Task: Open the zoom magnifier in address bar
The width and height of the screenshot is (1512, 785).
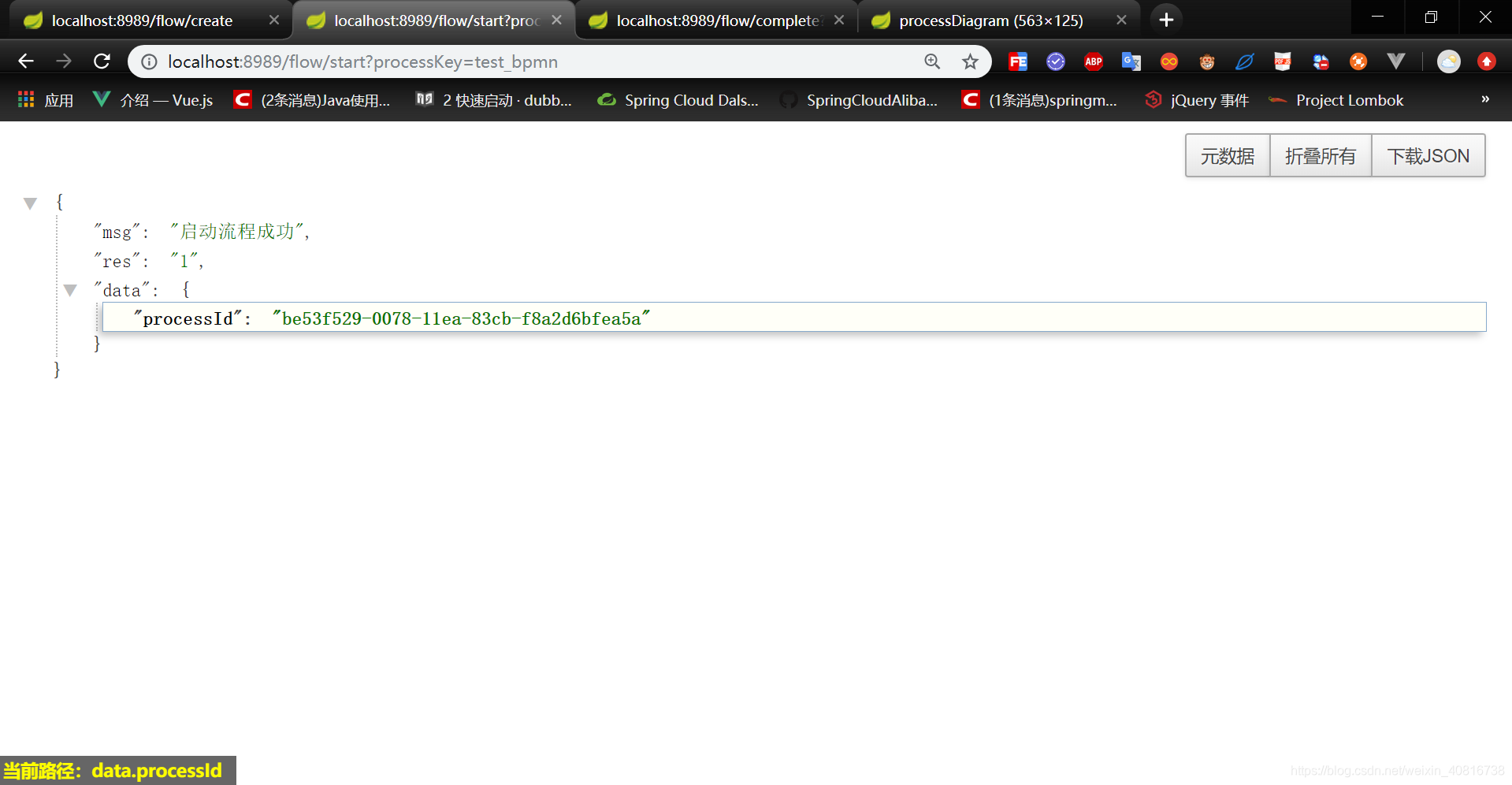Action: click(932, 61)
